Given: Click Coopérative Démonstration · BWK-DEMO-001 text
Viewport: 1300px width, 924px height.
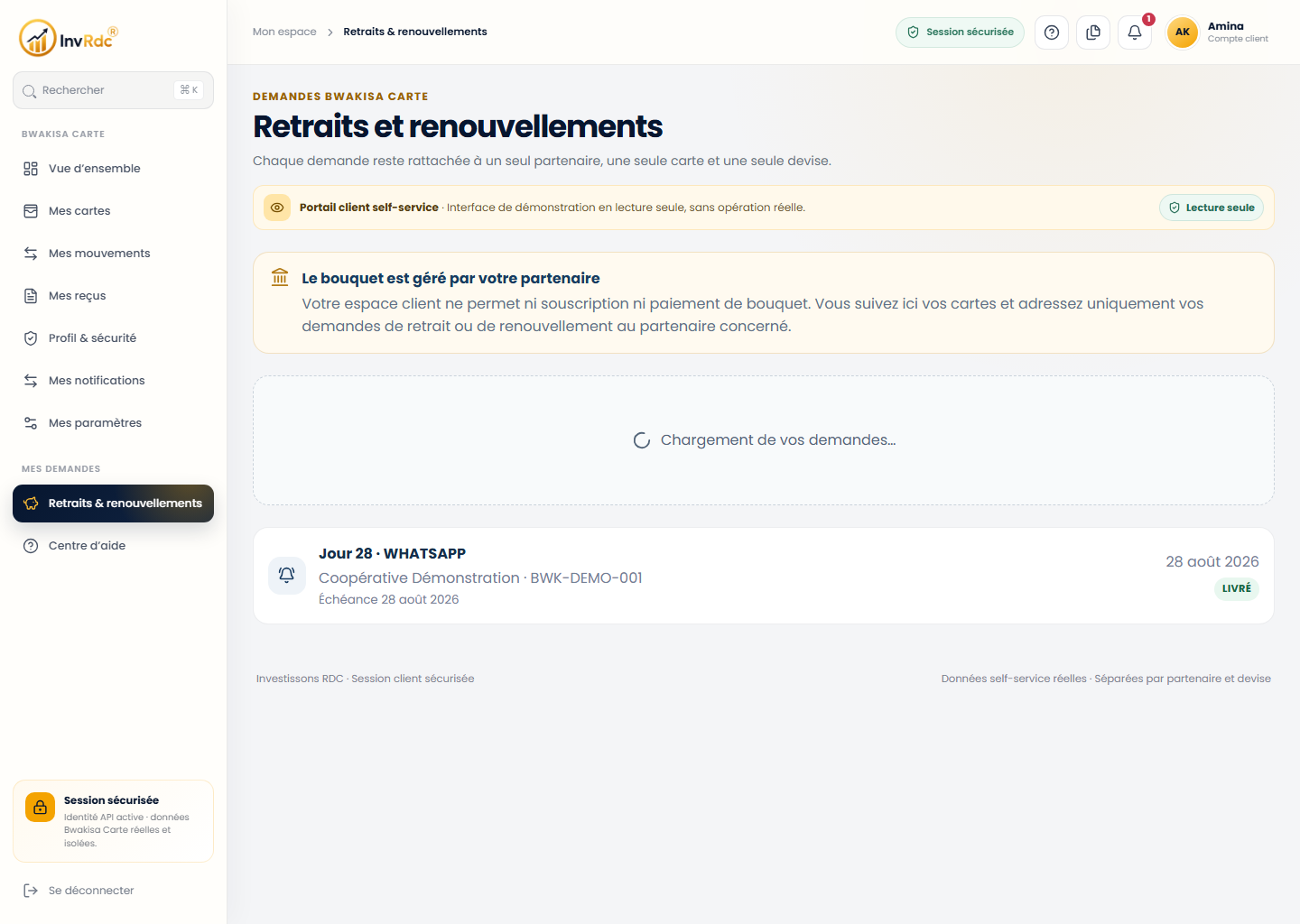Looking at the screenshot, I should pos(480,577).
